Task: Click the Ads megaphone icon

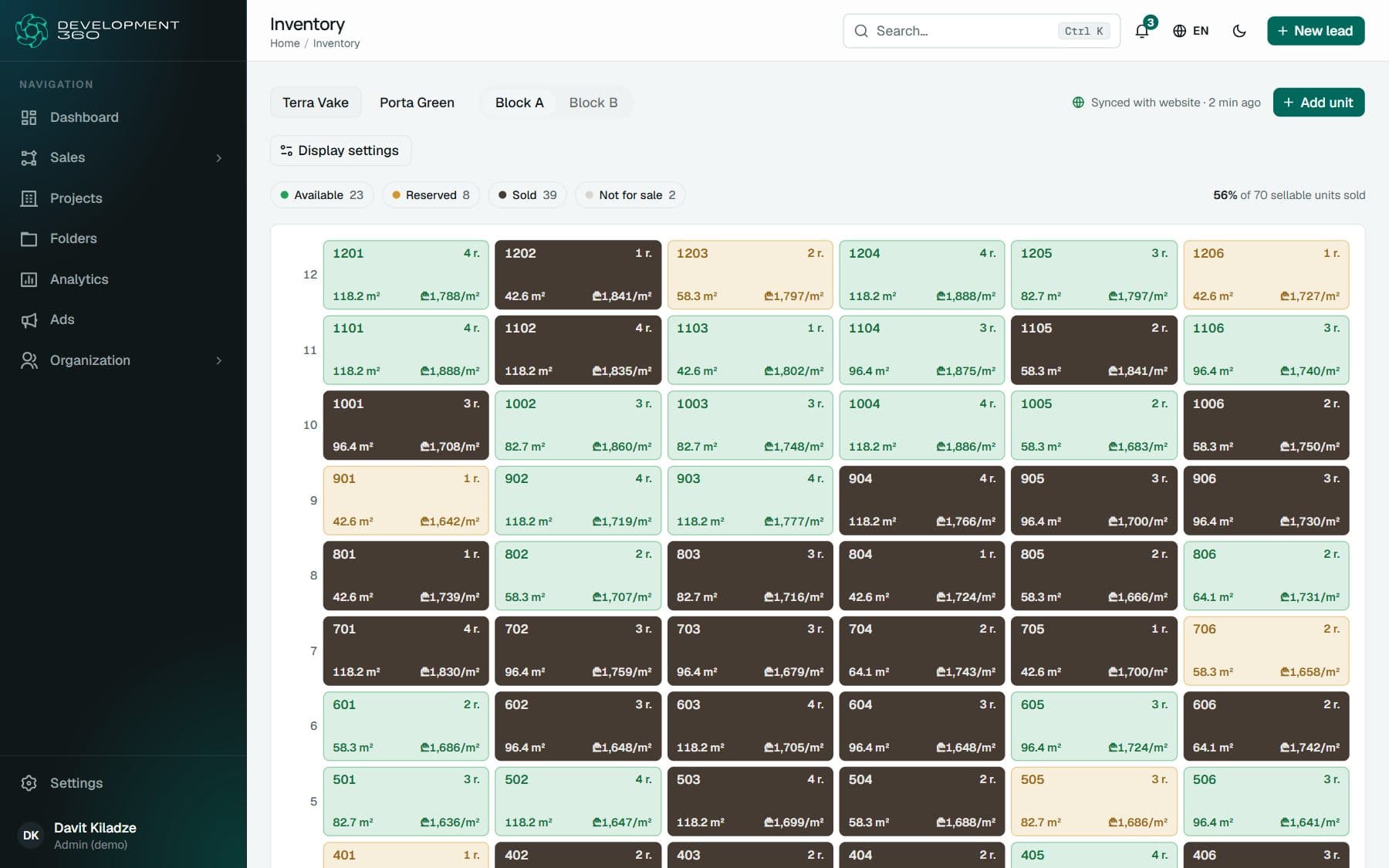Action: pyautogui.click(x=29, y=319)
